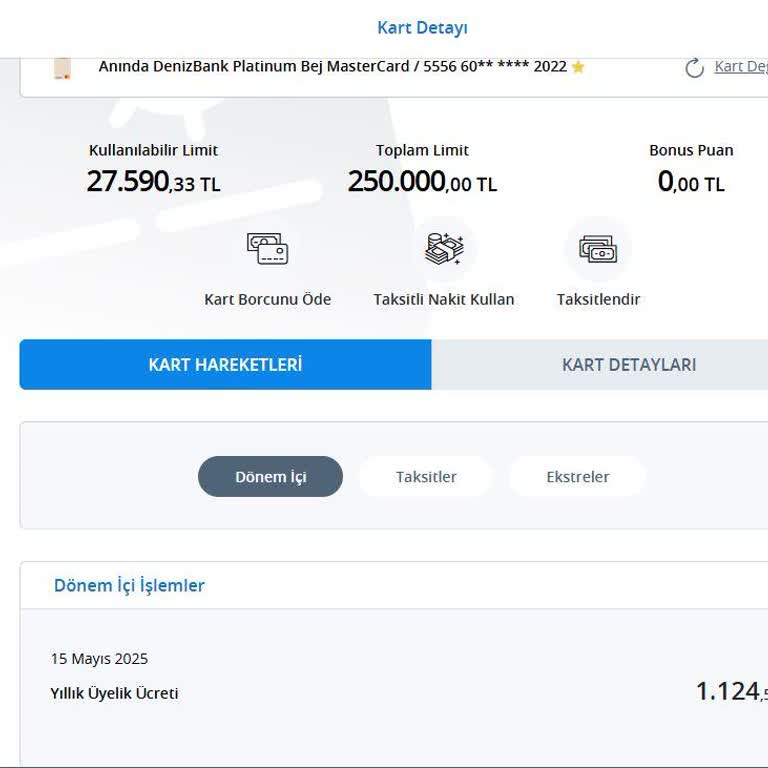This screenshot has width=768, height=768.
Task: Click the Taksitli Nakit Kullan label
Action: 444,299
